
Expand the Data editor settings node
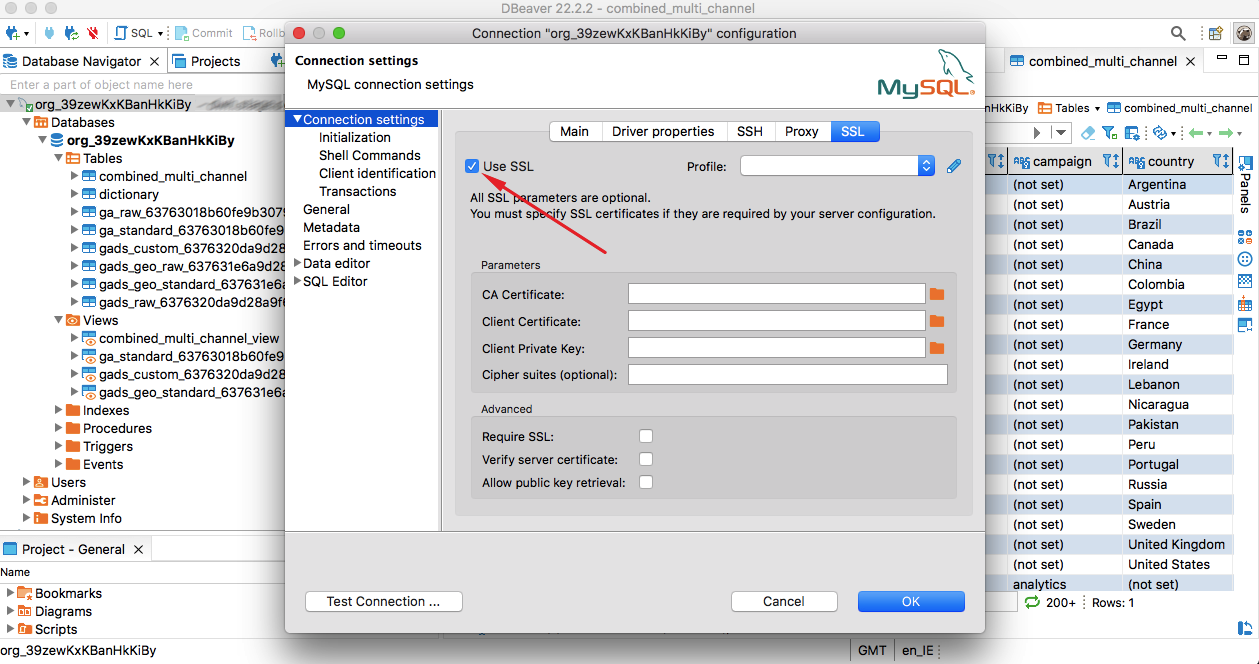pos(297,263)
